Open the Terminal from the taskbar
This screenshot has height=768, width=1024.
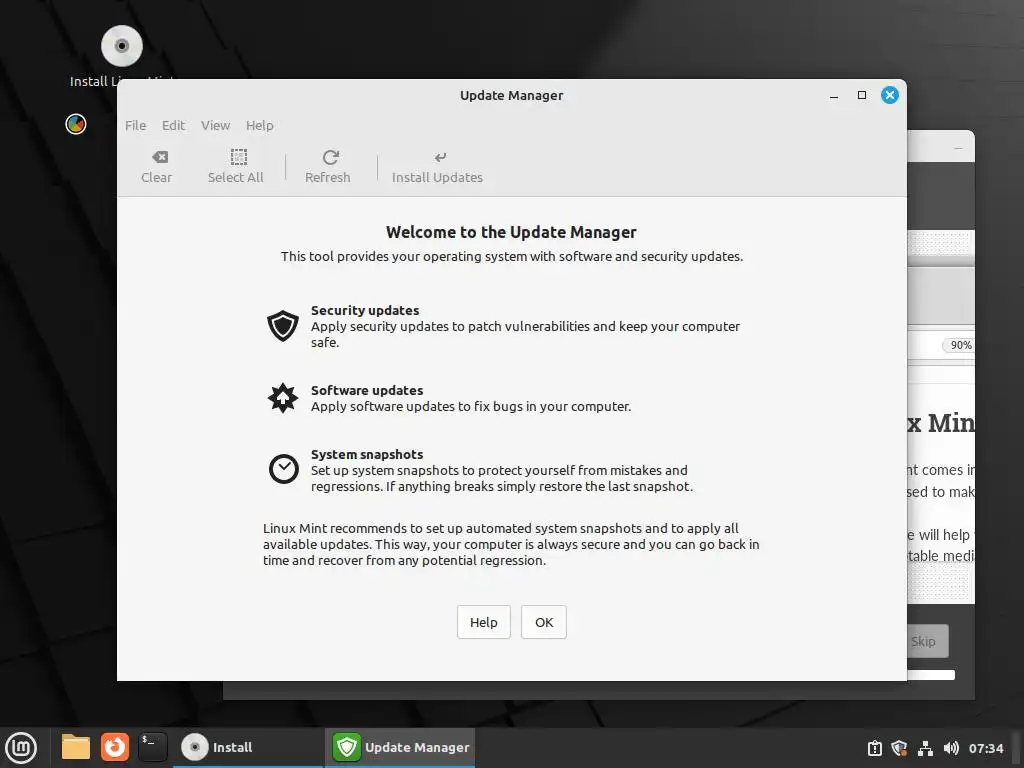pos(153,747)
